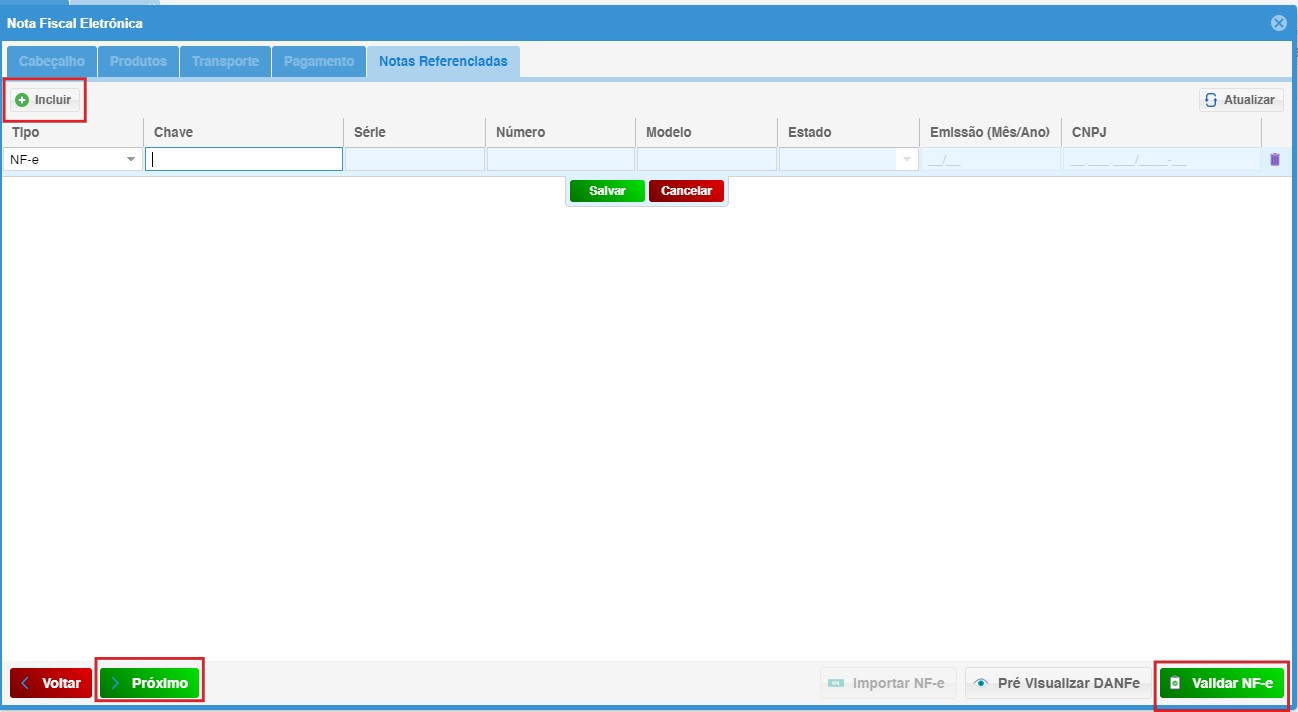This screenshot has width=1298, height=712.
Task: Click Pré Visualizar DANFe eye button
Action: tap(1057, 684)
